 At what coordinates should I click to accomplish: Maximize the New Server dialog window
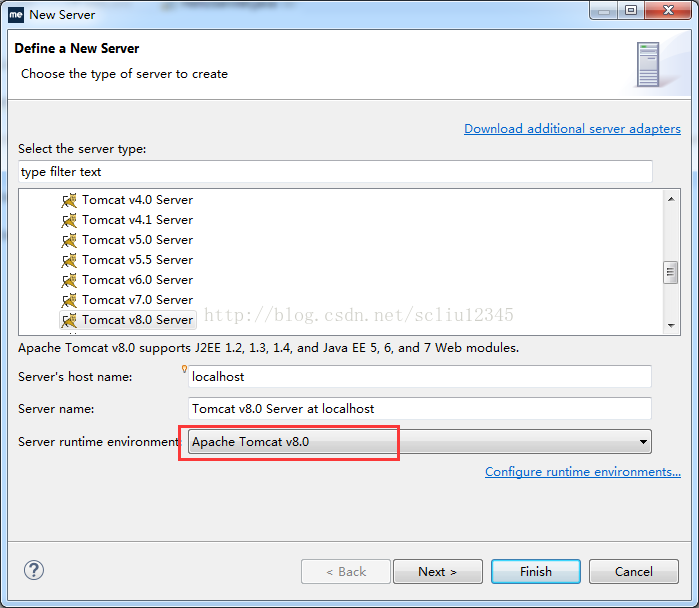pyautogui.click(x=631, y=10)
